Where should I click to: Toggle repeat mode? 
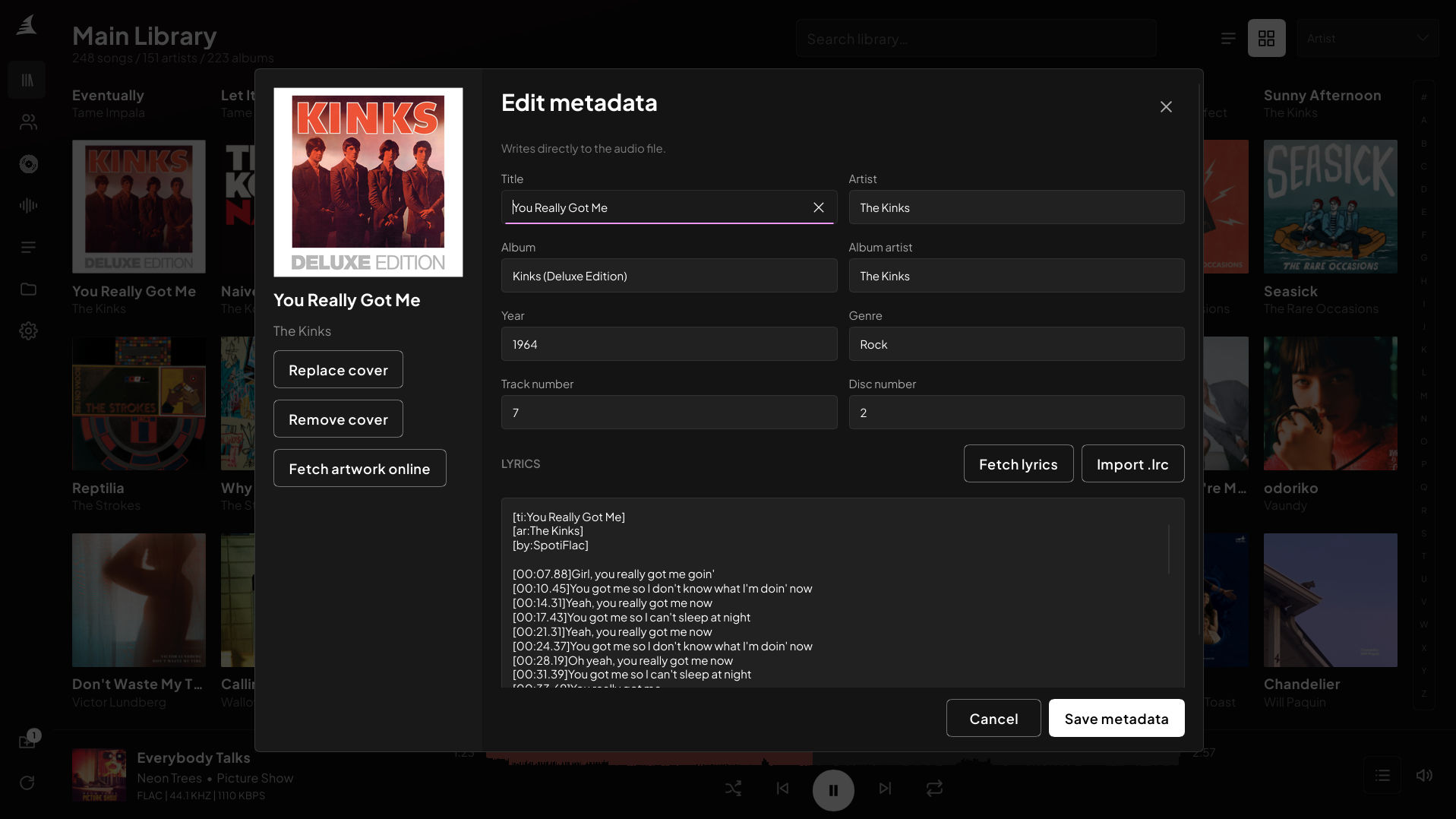point(934,789)
